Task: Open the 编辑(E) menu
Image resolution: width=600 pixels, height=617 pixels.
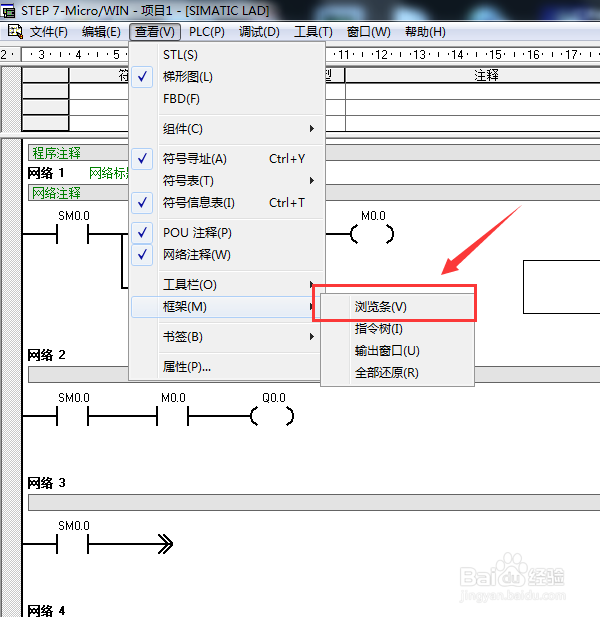Action: point(101,32)
